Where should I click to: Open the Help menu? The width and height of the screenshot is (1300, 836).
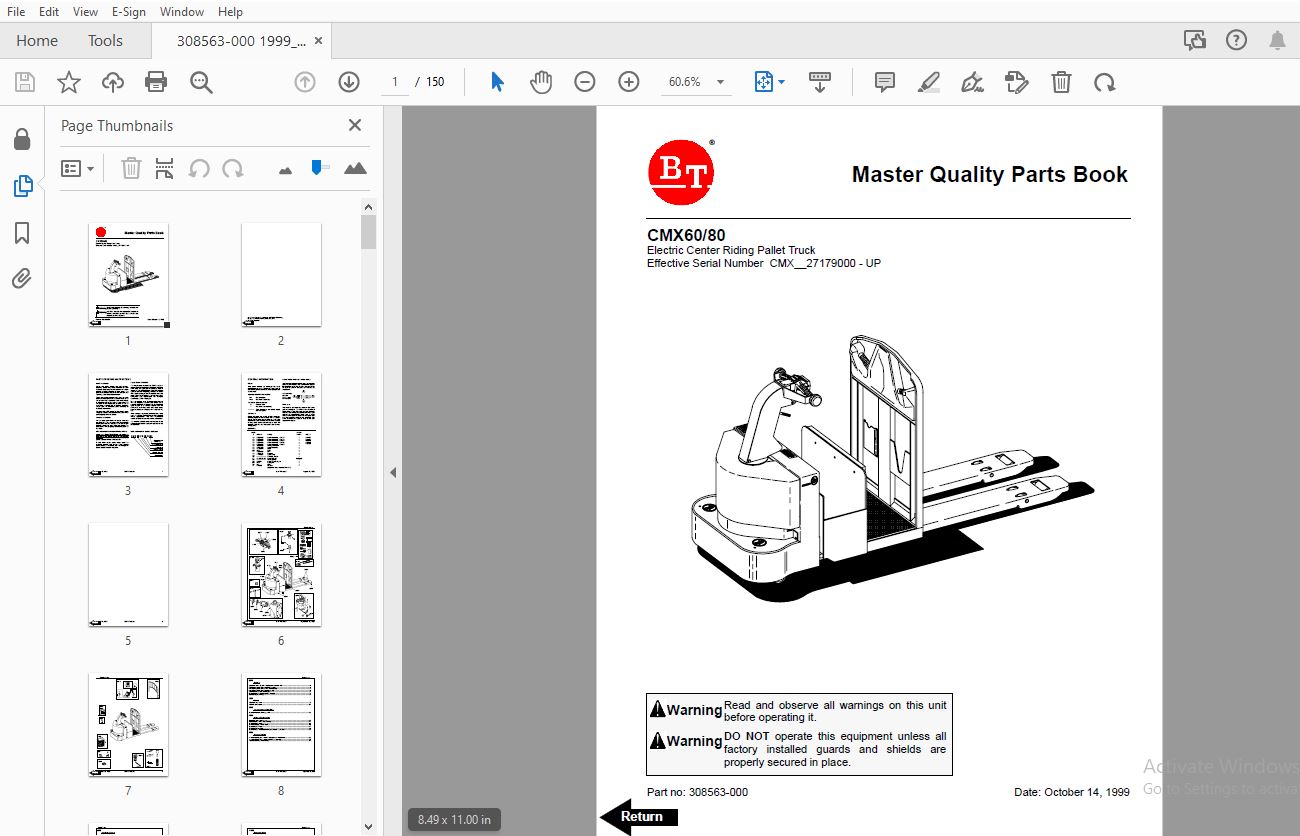[230, 11]
